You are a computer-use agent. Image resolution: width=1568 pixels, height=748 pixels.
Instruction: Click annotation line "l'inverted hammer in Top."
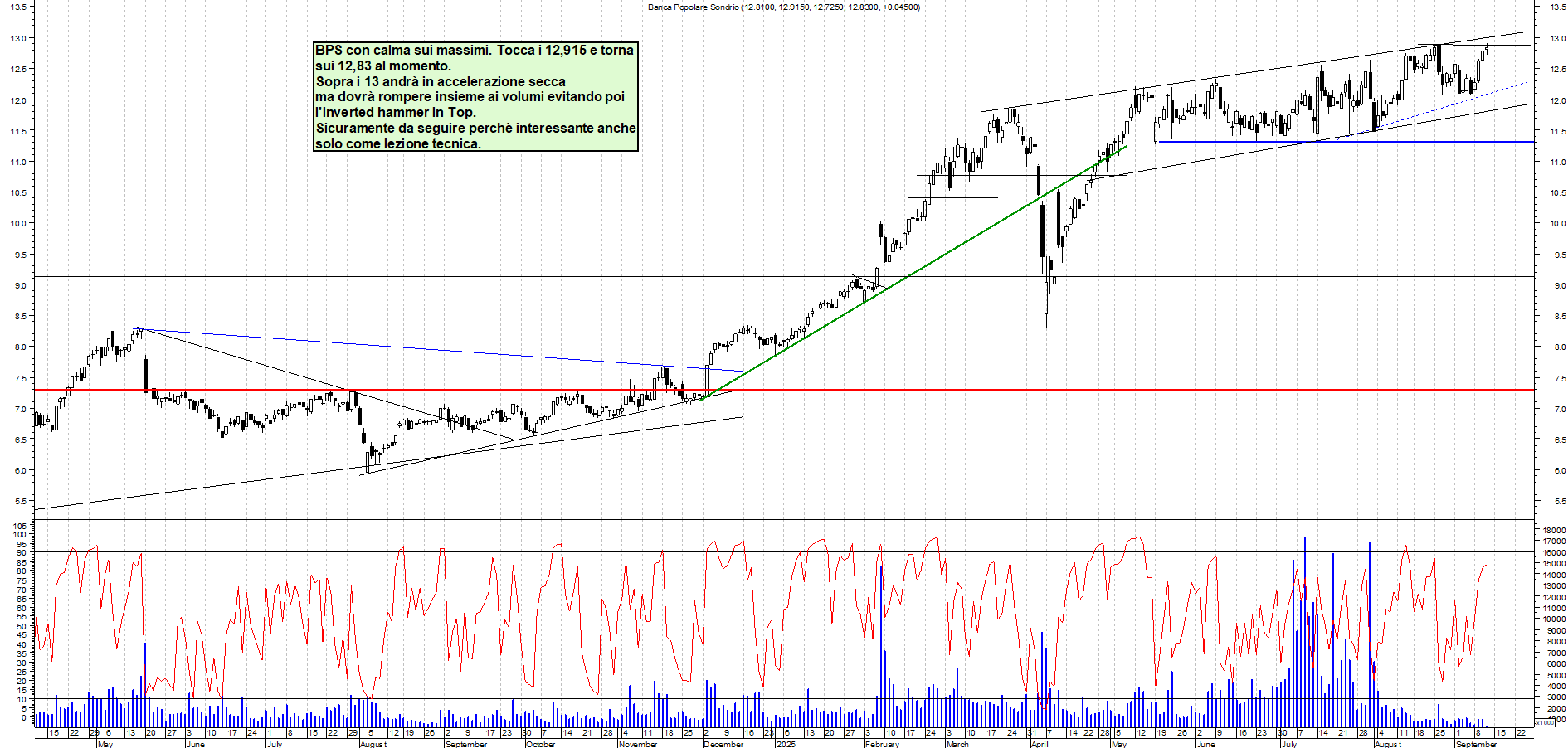(396, 112)
